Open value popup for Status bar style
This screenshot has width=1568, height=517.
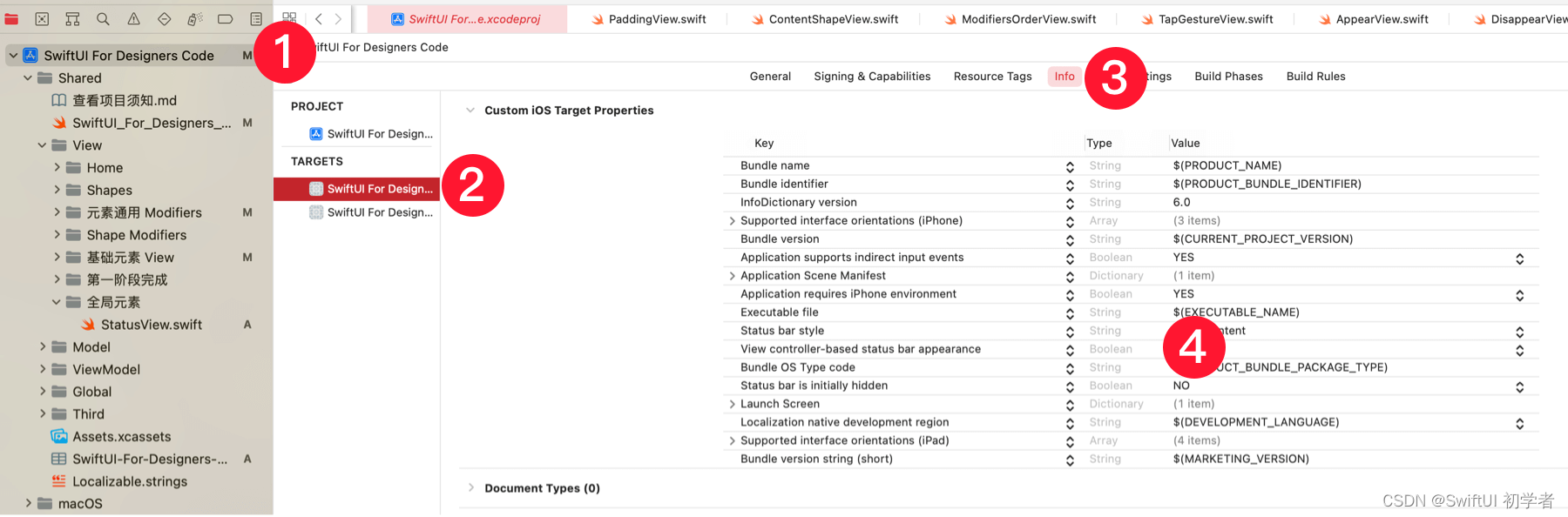[x=1519, y=332]
